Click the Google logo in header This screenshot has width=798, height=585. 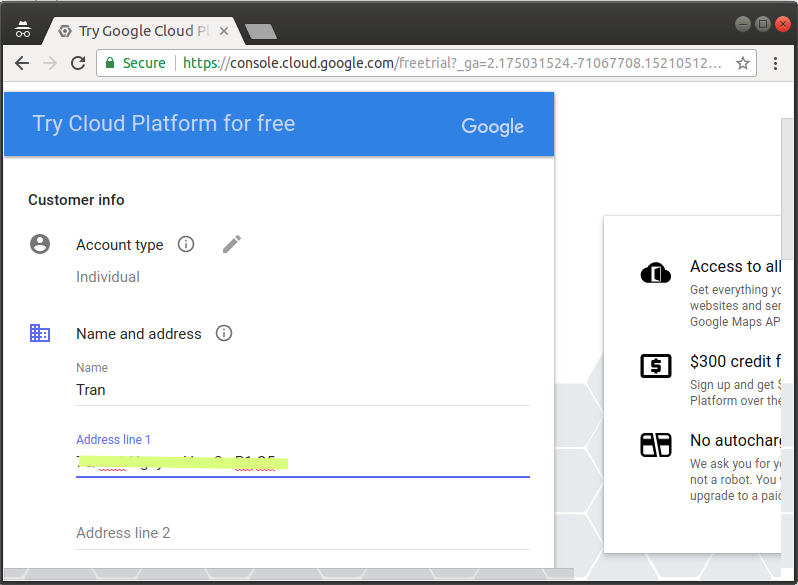pos(492,126)
